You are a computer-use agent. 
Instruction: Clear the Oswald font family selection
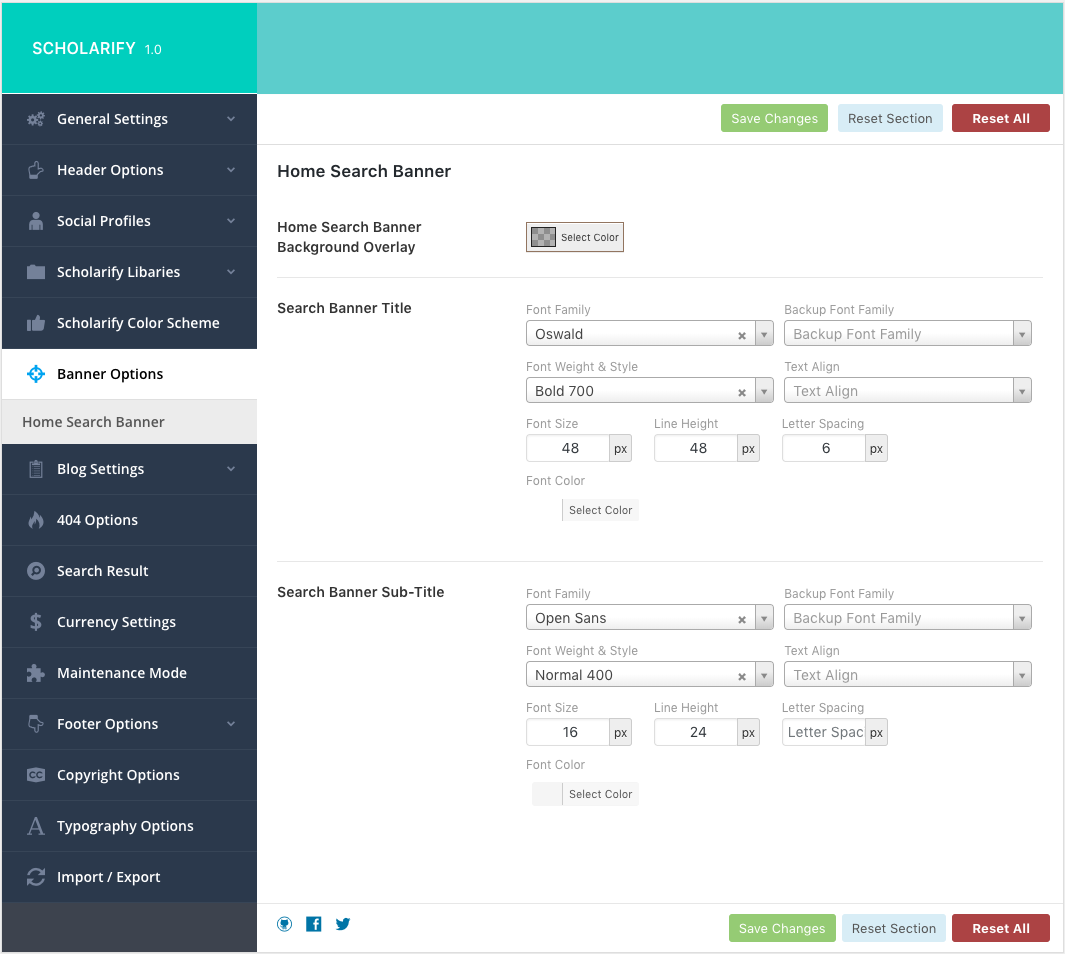tap(742, 335)
